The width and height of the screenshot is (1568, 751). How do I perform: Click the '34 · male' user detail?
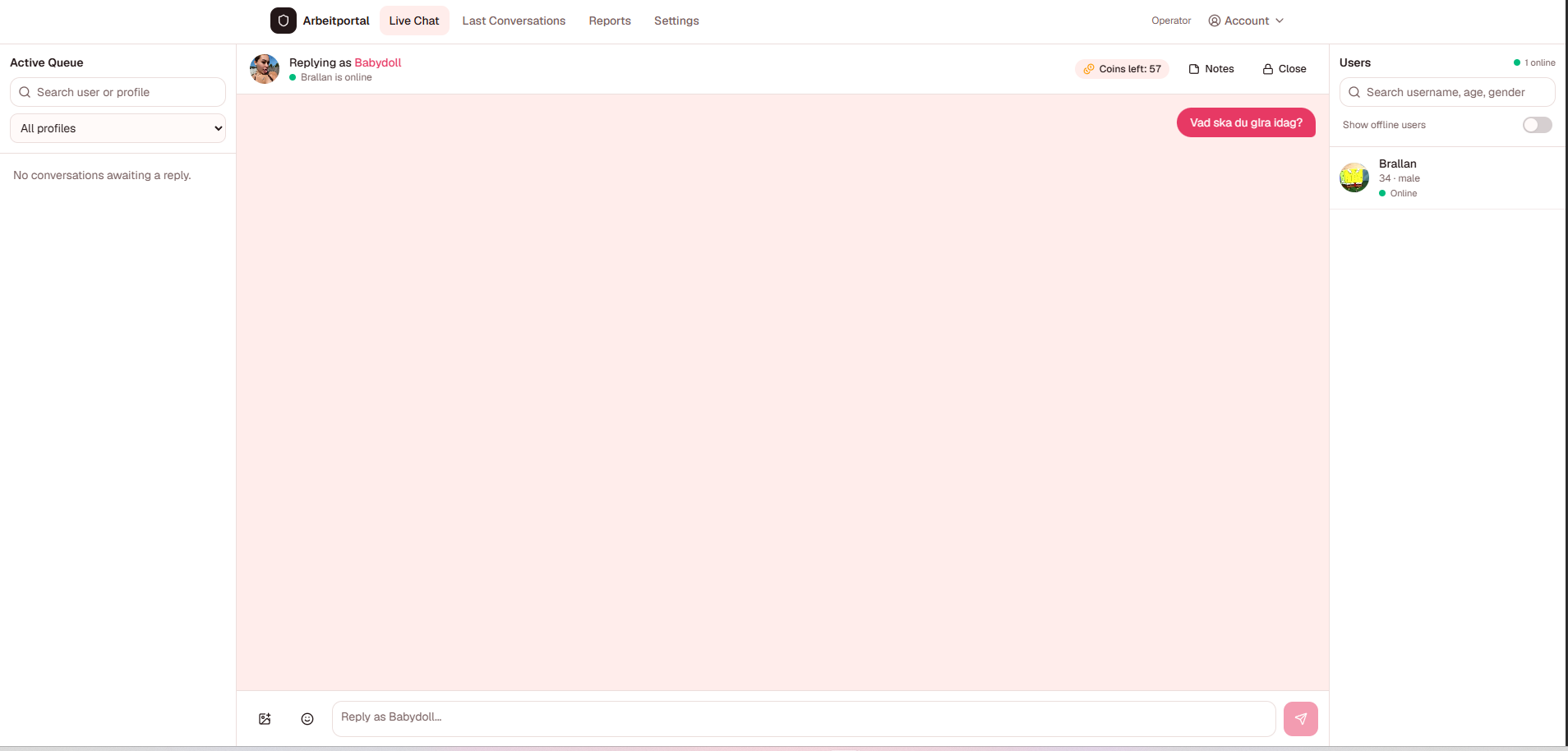point(1400,178)
